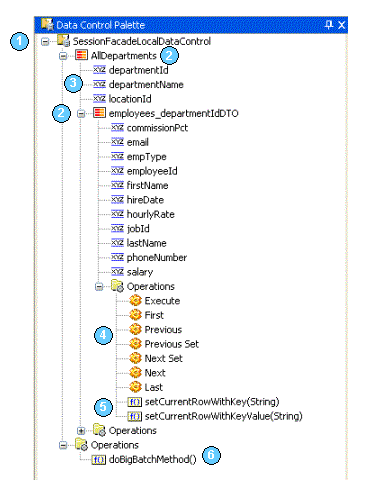Click the Next operation gear icon
The width and height of the screenshot is (373, 503).
coord(135,372)
